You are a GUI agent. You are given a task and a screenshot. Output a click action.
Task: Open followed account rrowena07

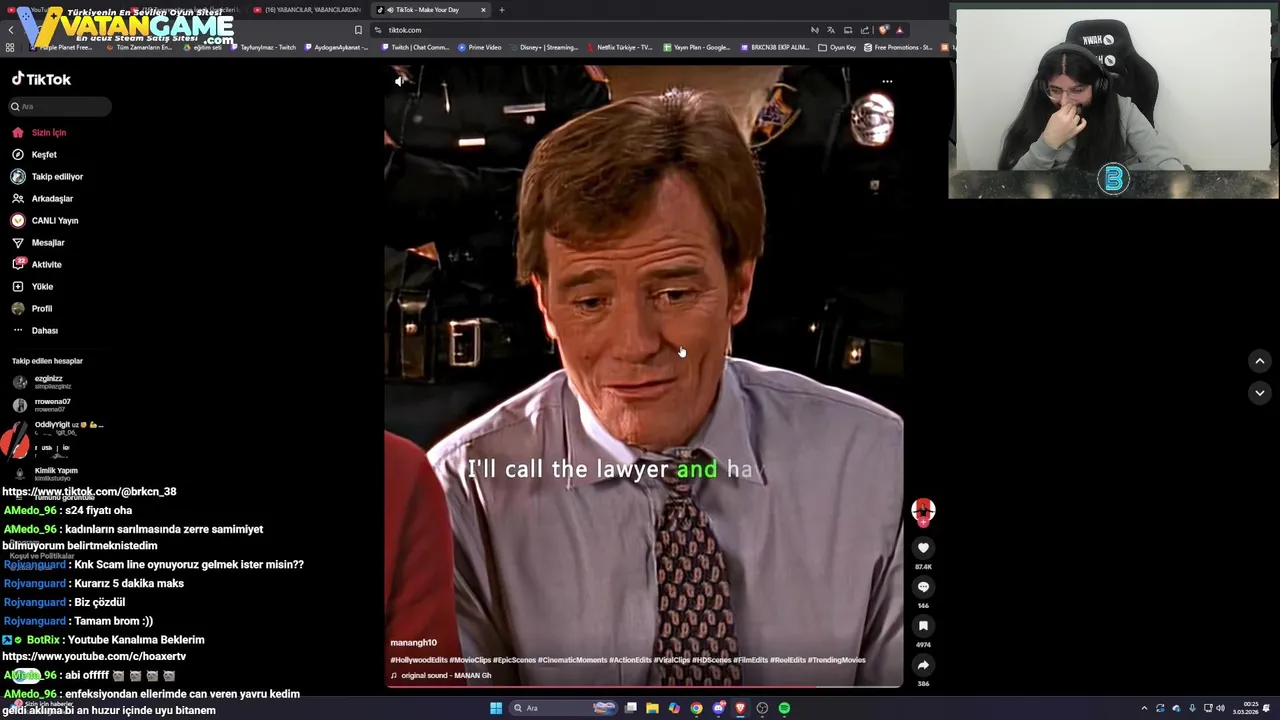point(42,405)
